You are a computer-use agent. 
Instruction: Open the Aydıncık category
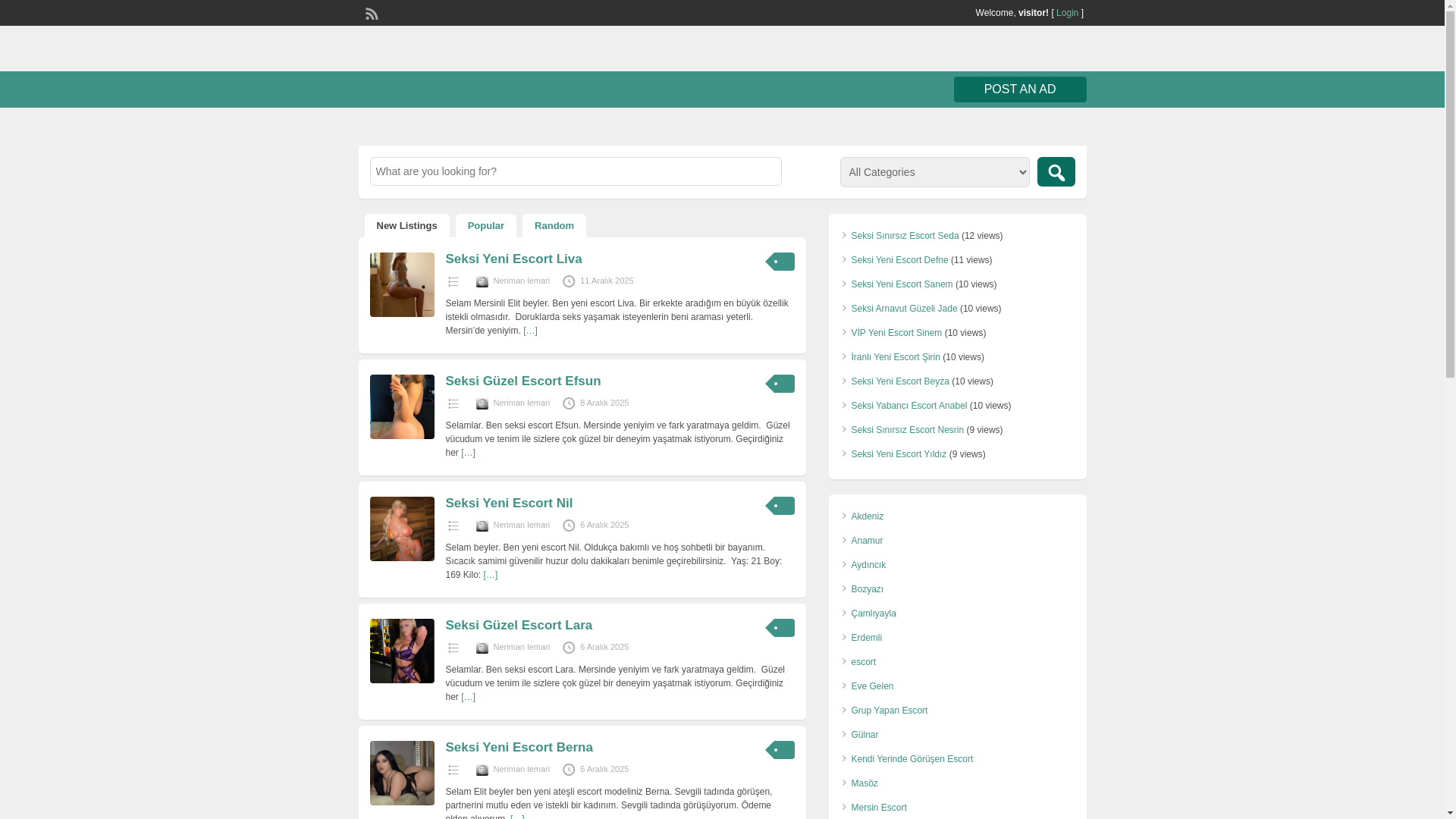click(868, 565)
